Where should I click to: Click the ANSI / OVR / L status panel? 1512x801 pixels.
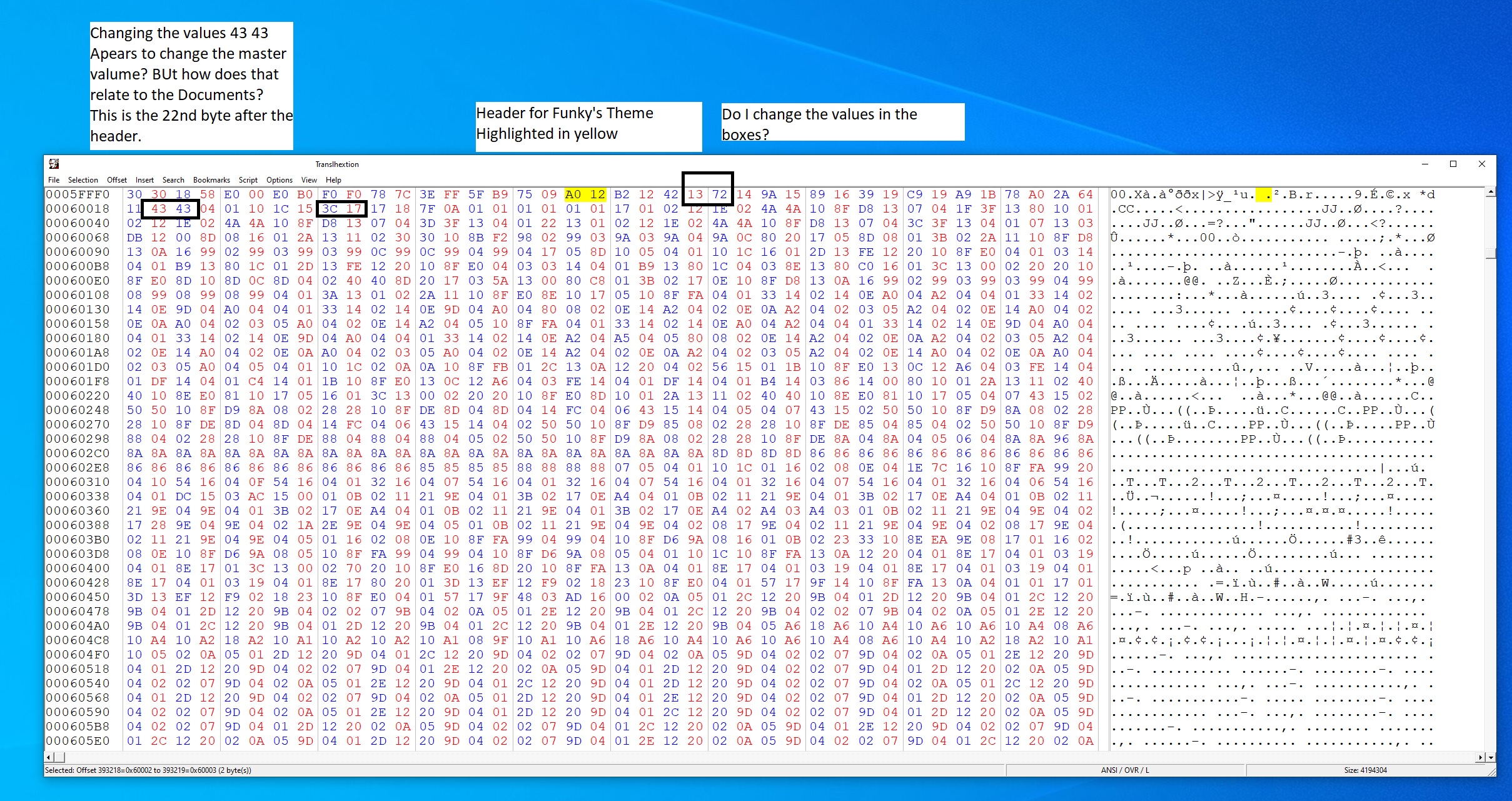[1124, 770]
